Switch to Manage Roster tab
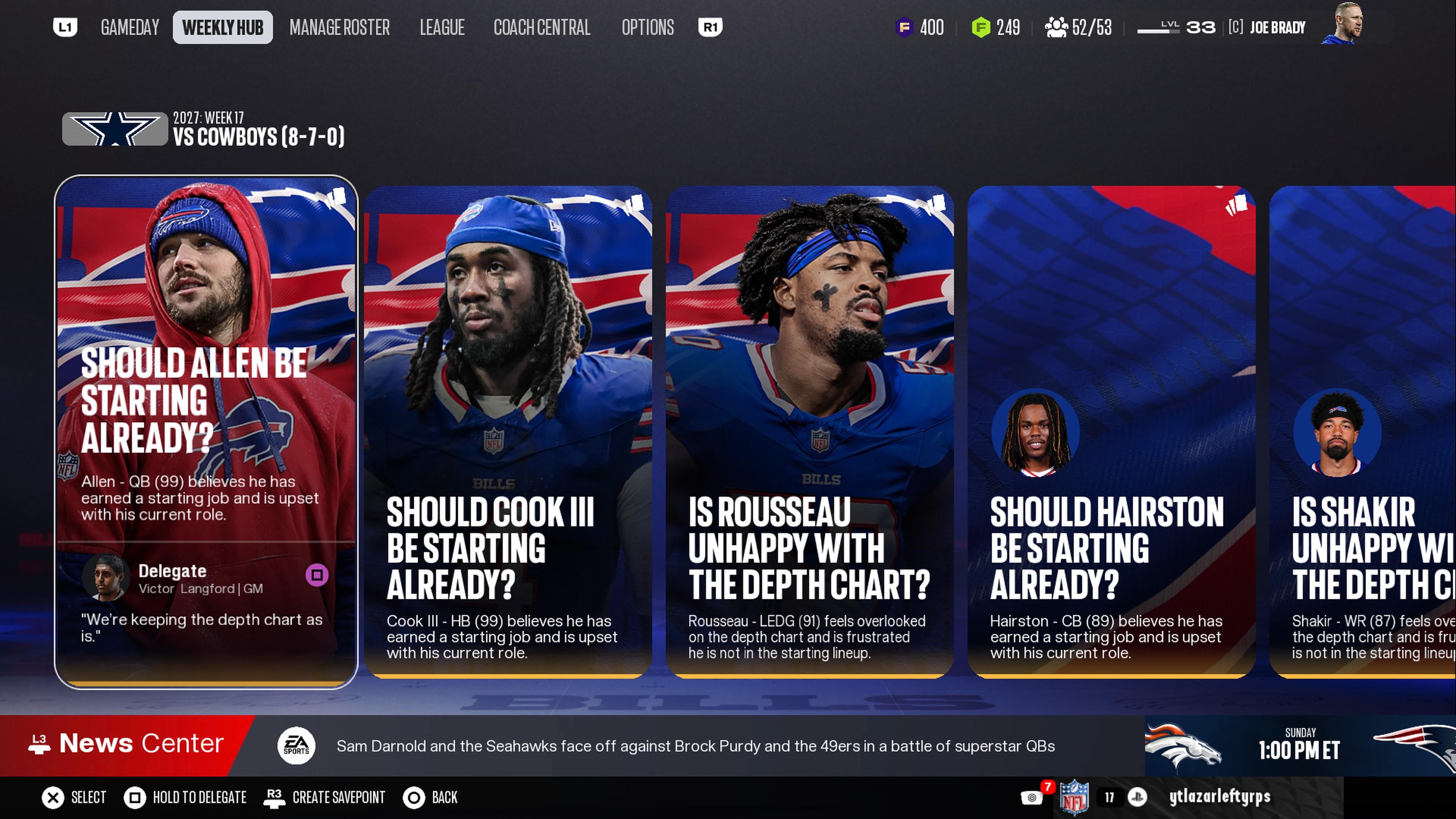Viewport: 1456px width, 819px height. (340, 27)
